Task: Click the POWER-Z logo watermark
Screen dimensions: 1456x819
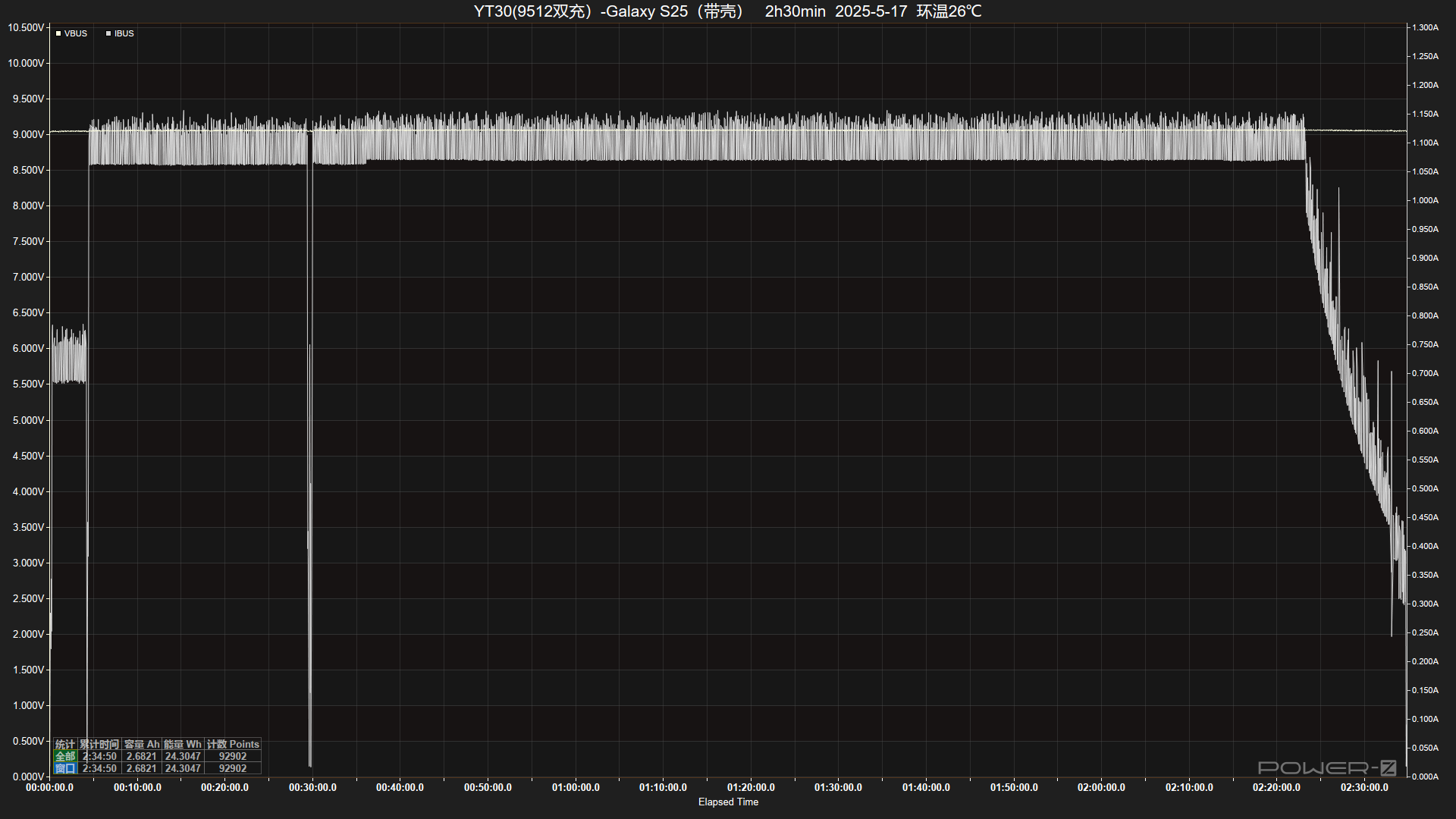Action: pyautogui.click(x=1327, y=767)
